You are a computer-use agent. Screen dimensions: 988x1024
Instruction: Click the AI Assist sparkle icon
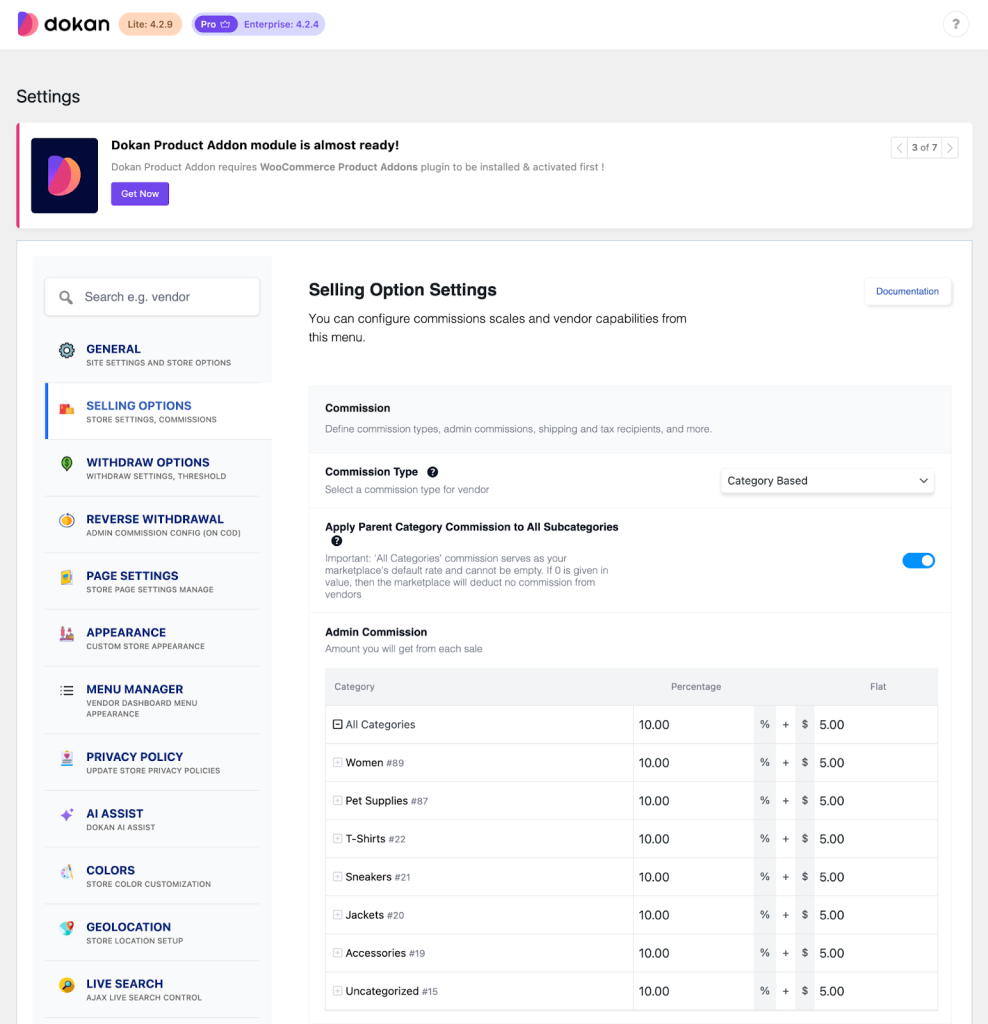click(67, 814)
